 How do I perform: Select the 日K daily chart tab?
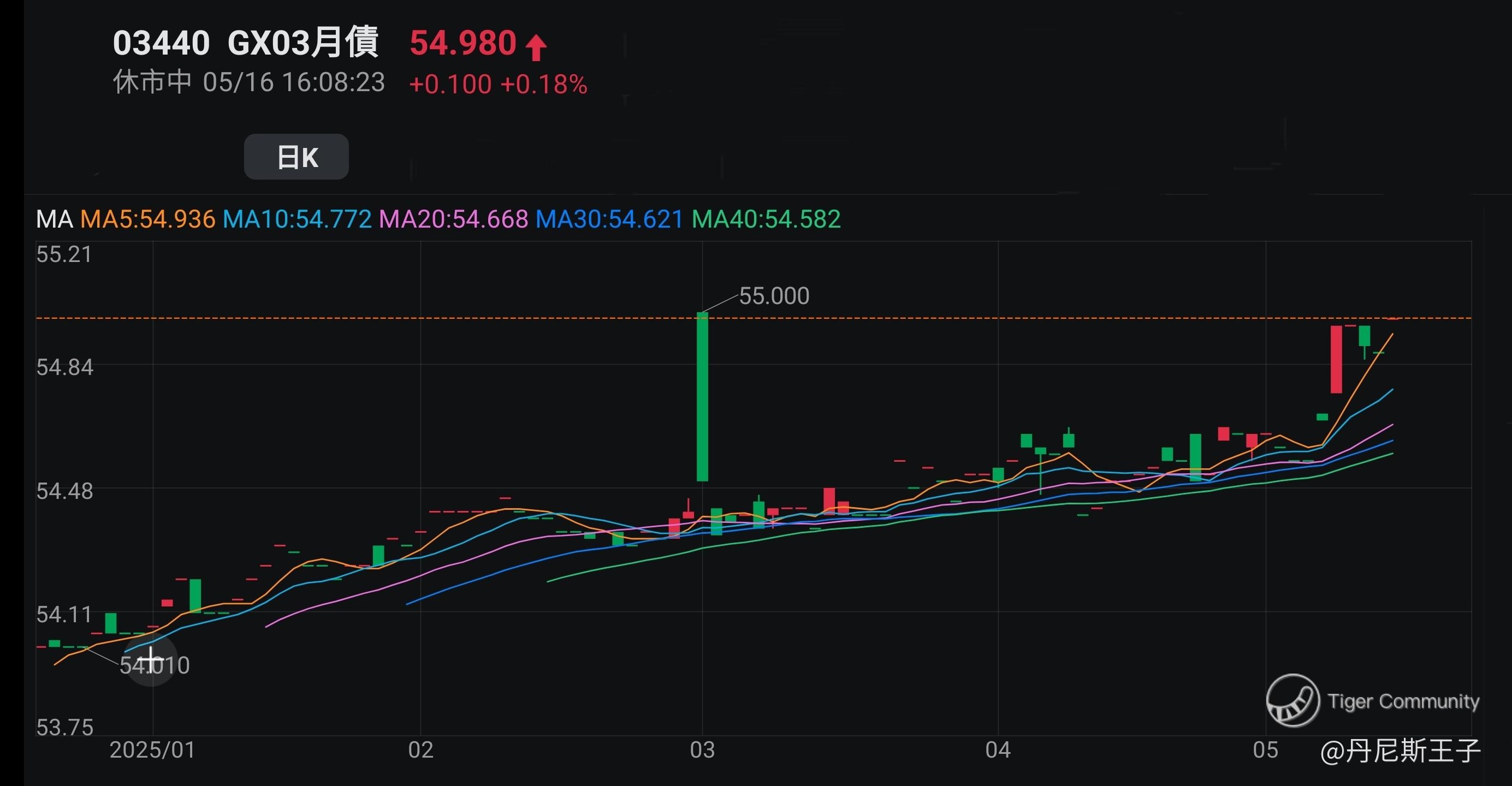297,157
